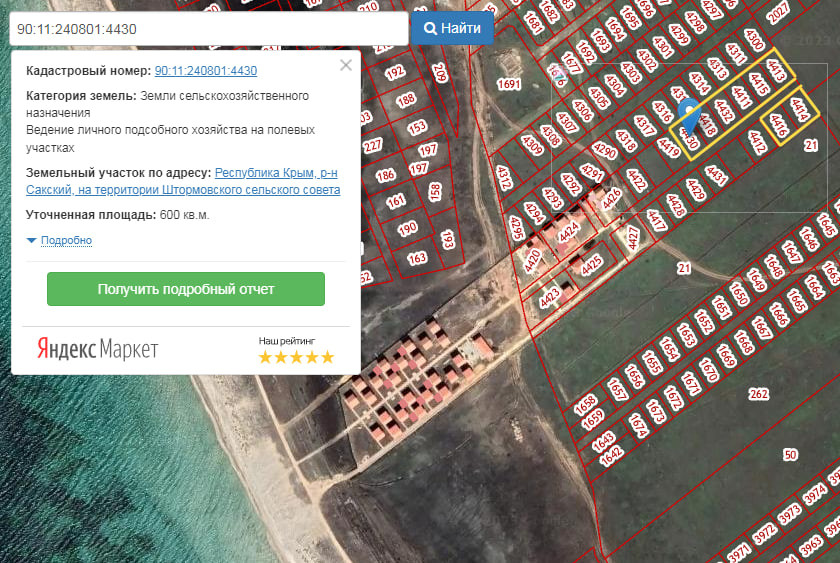Click the blue location pin on the map
This screenshot has height=563, width=840.
coord(689,115)
